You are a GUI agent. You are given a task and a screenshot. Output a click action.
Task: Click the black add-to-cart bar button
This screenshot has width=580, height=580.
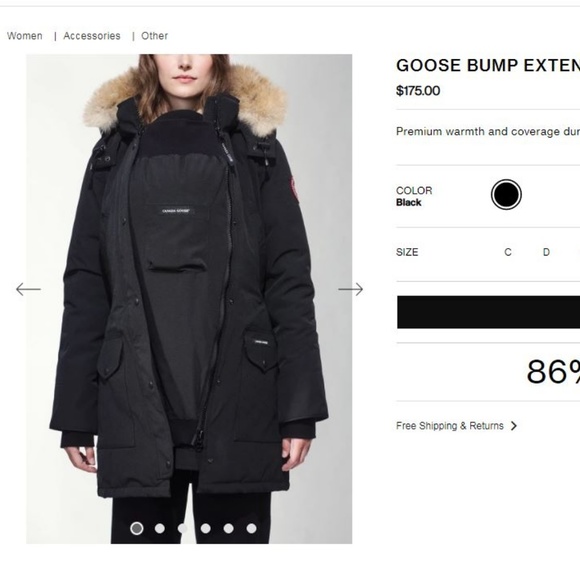(x=488, y=312)
